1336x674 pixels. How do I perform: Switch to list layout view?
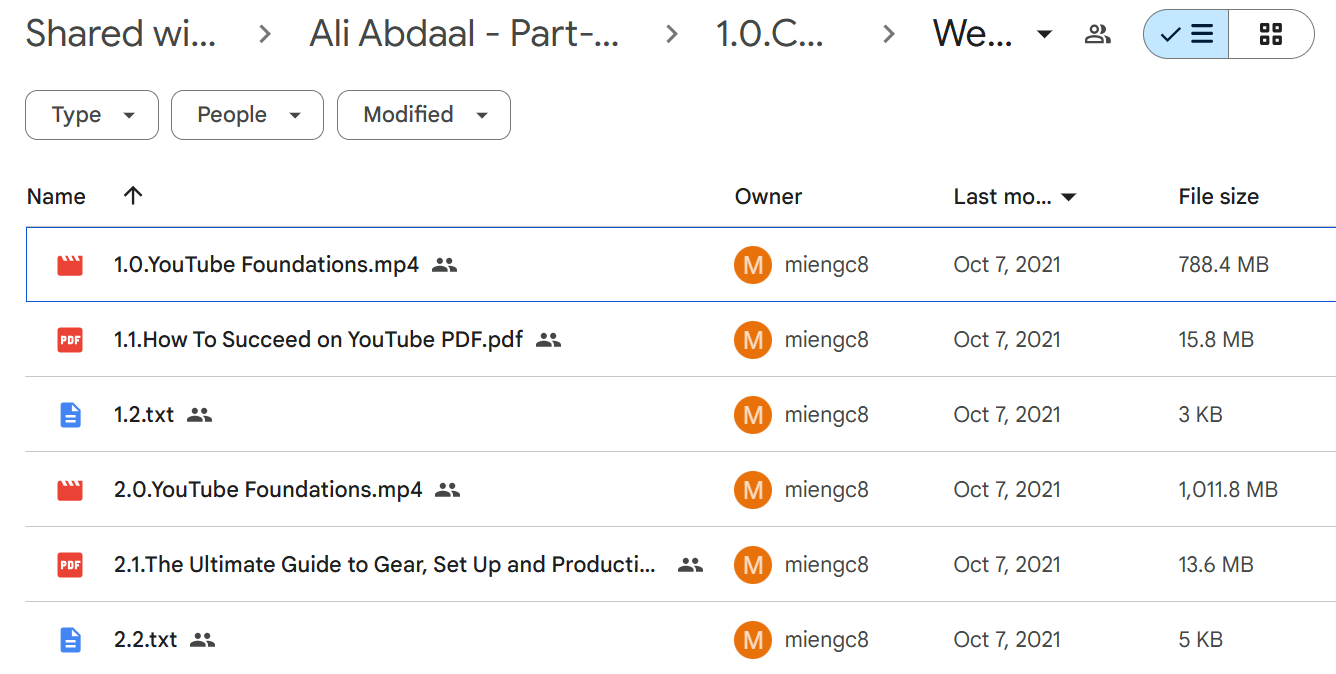click(x=1187, y=35)
